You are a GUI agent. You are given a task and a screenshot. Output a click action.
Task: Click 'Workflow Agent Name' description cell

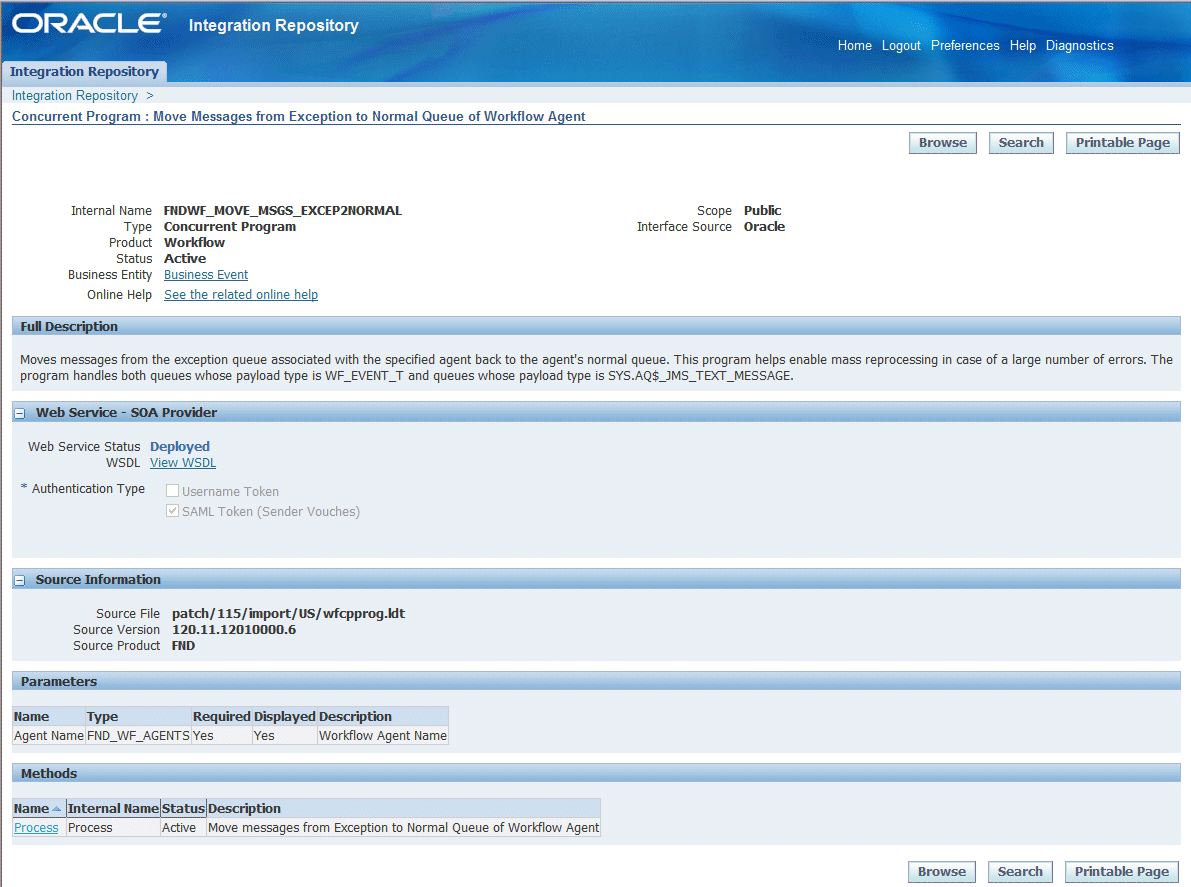point(383,736)
